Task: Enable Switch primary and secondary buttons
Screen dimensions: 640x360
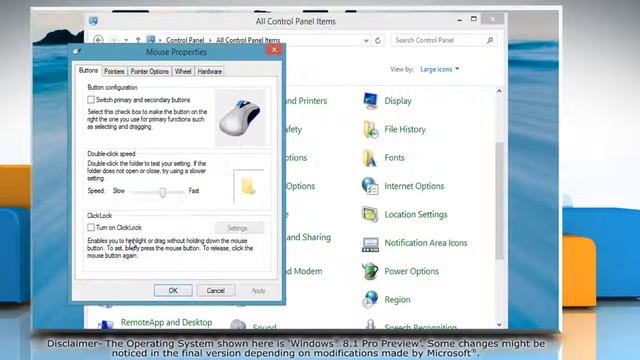Action: tap(91, 100)
